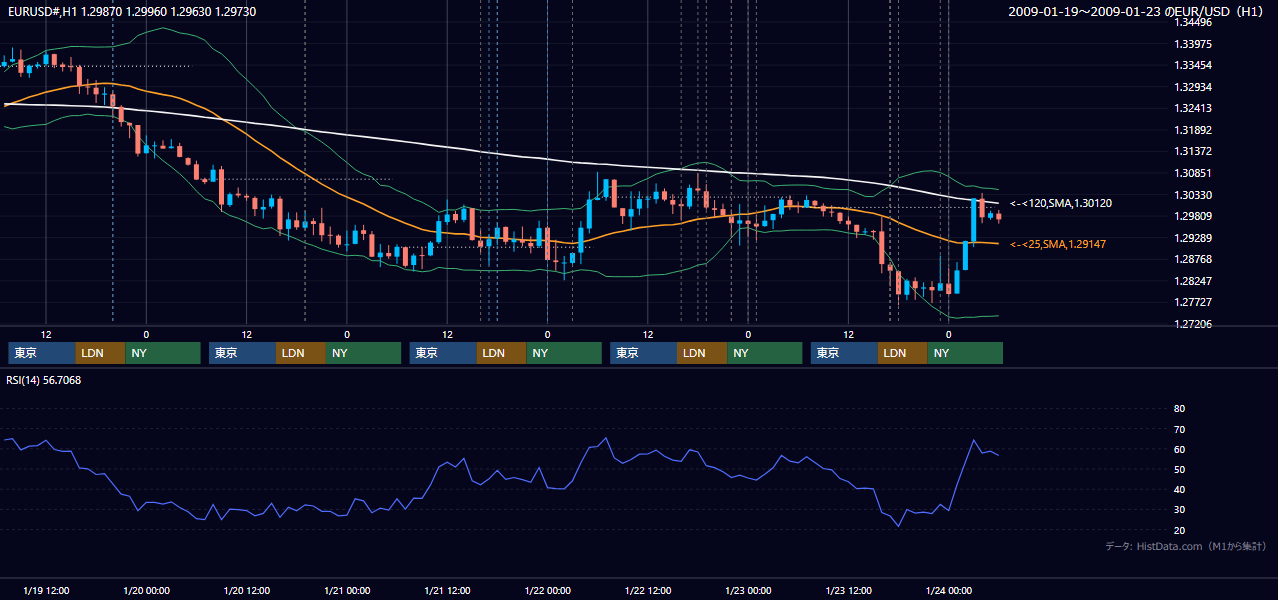Select the 1.31892 price axis value
Viewport: 1278px width, 600px height.
(x=1193, y=130)
